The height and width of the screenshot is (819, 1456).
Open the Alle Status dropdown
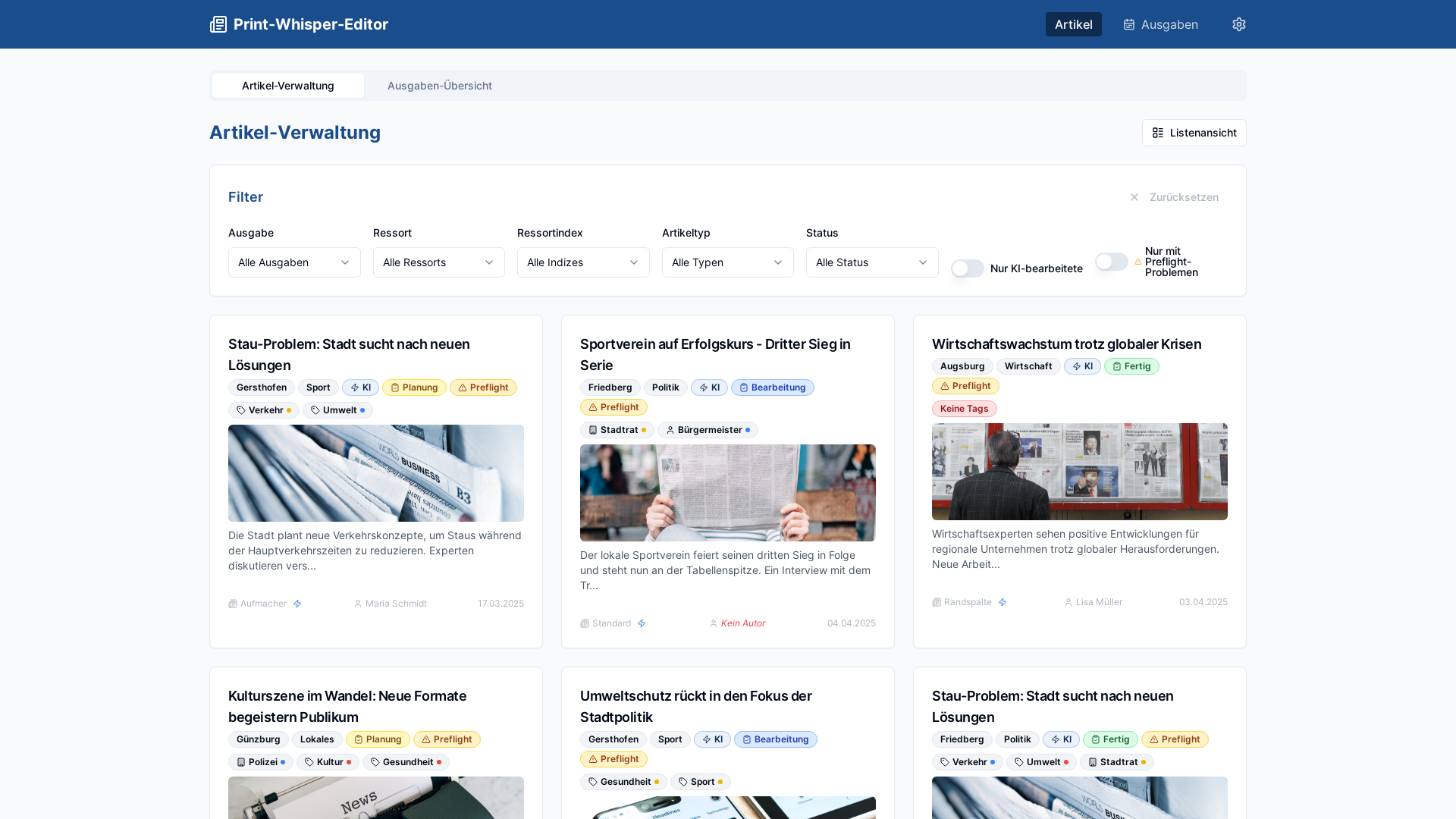(872, 262)
